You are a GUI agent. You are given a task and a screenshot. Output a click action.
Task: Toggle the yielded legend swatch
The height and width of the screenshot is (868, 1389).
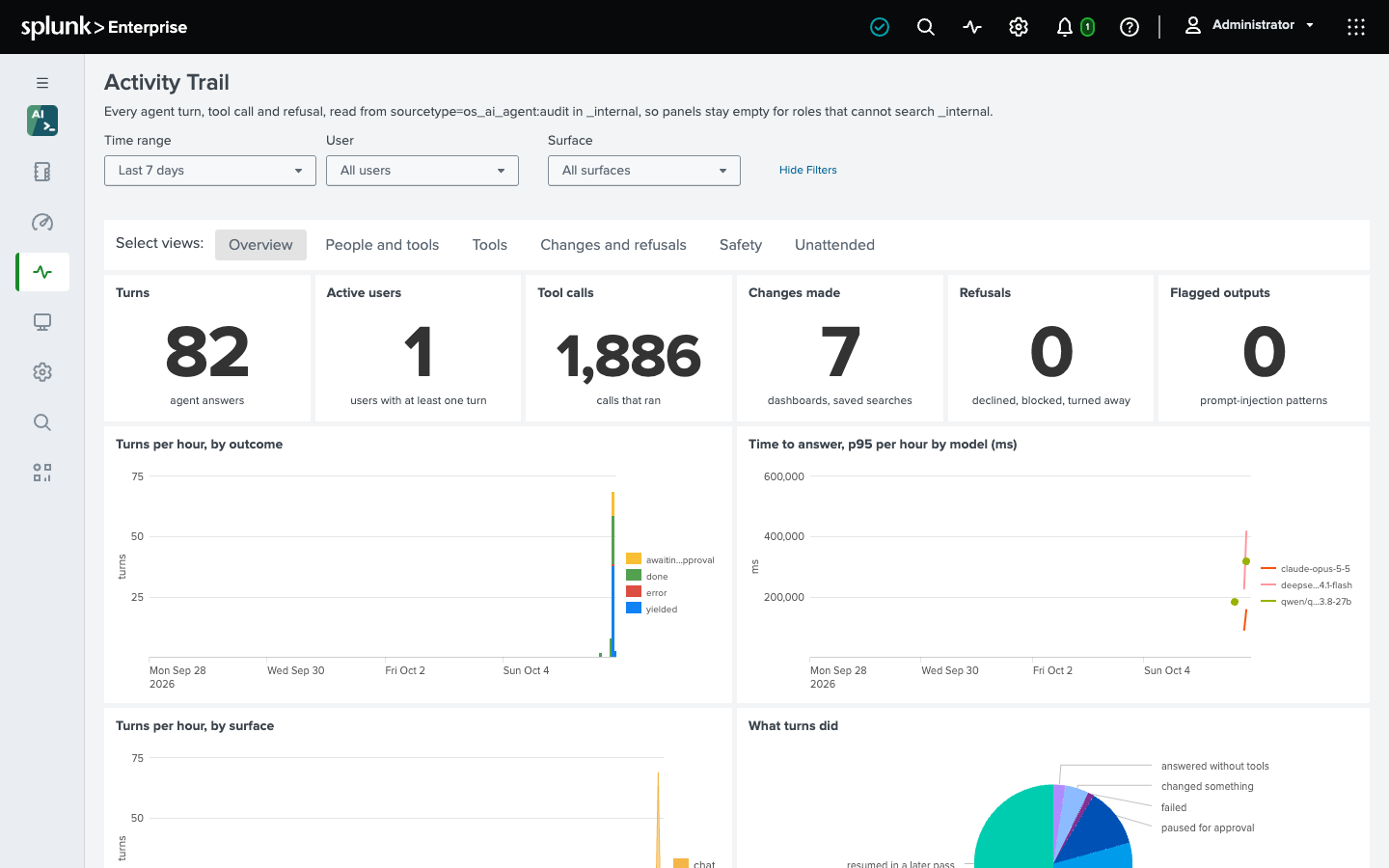coord(634,608)
